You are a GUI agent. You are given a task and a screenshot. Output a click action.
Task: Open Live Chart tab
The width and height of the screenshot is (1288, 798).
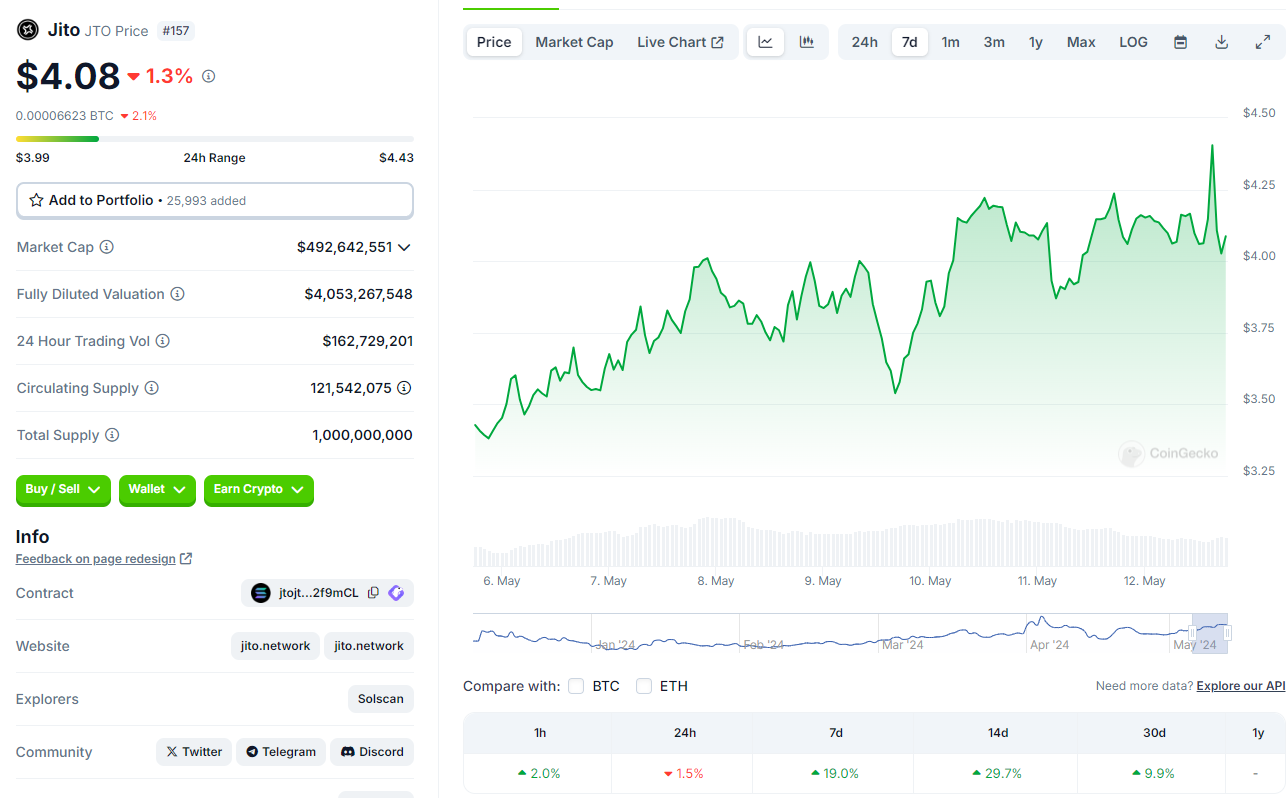point(680,42)
